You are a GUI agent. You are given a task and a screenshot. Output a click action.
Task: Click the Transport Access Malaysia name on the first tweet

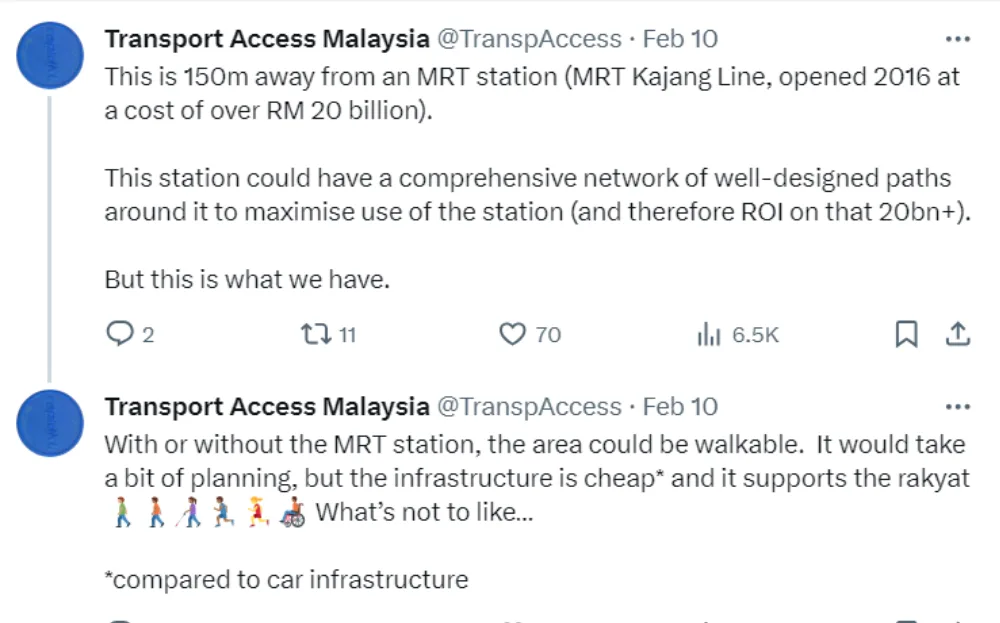tap(266, 39)
